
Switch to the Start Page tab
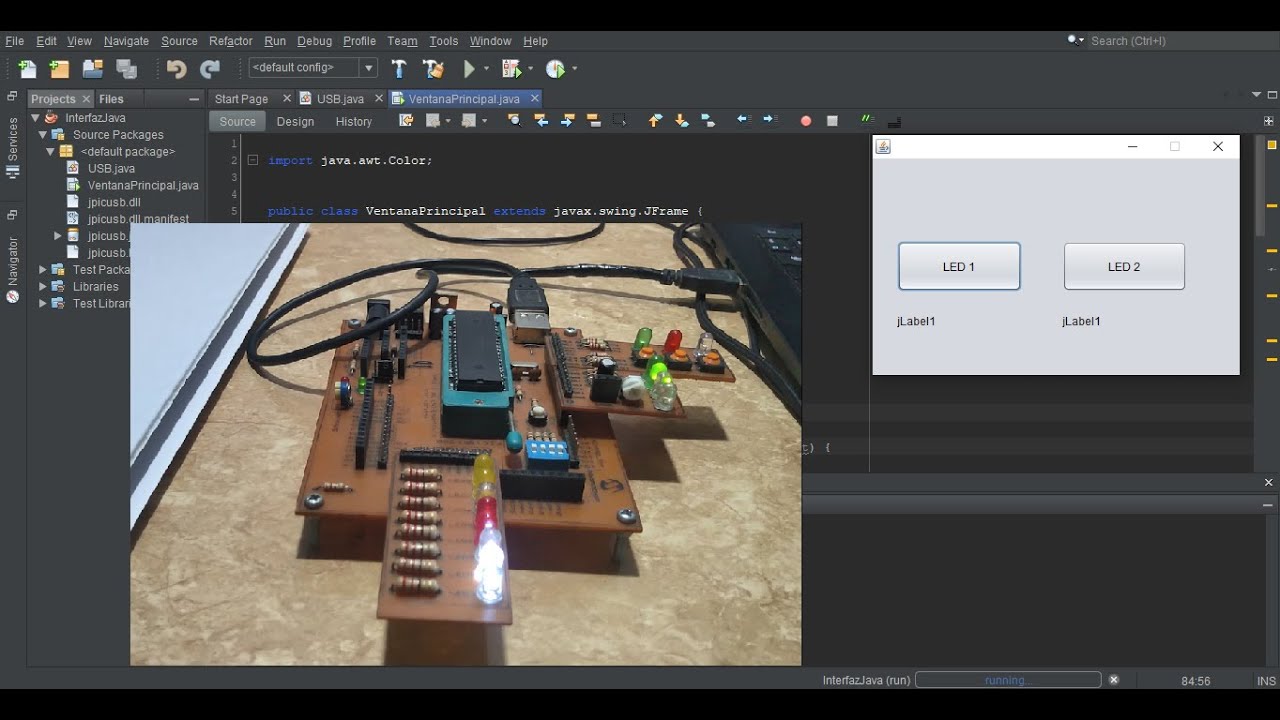click(241, 99)
